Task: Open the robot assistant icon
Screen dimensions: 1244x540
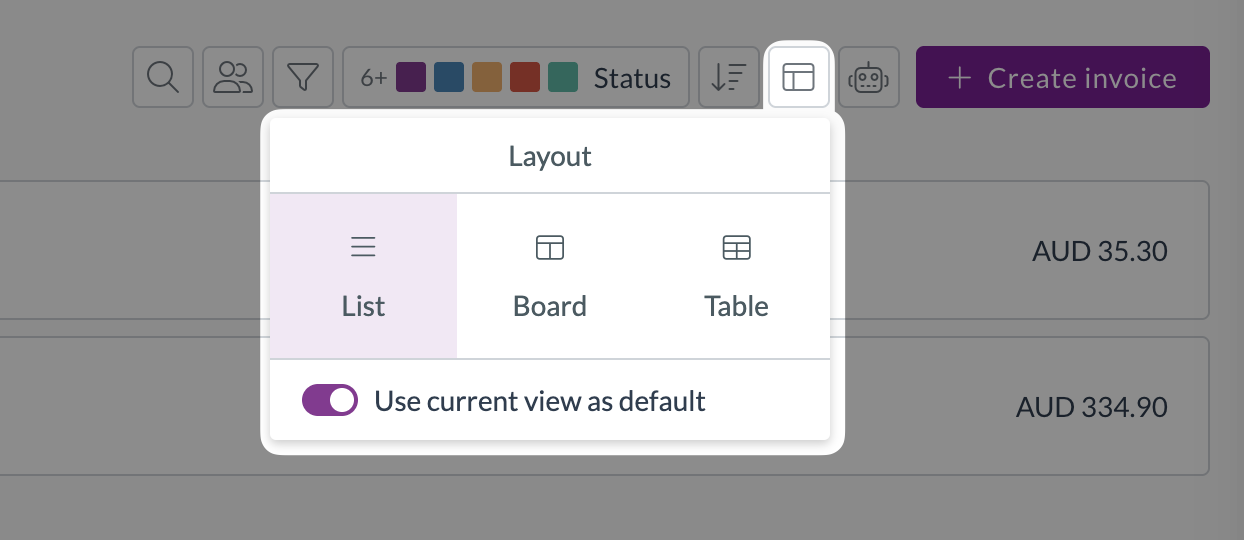Action: (868, 77)
